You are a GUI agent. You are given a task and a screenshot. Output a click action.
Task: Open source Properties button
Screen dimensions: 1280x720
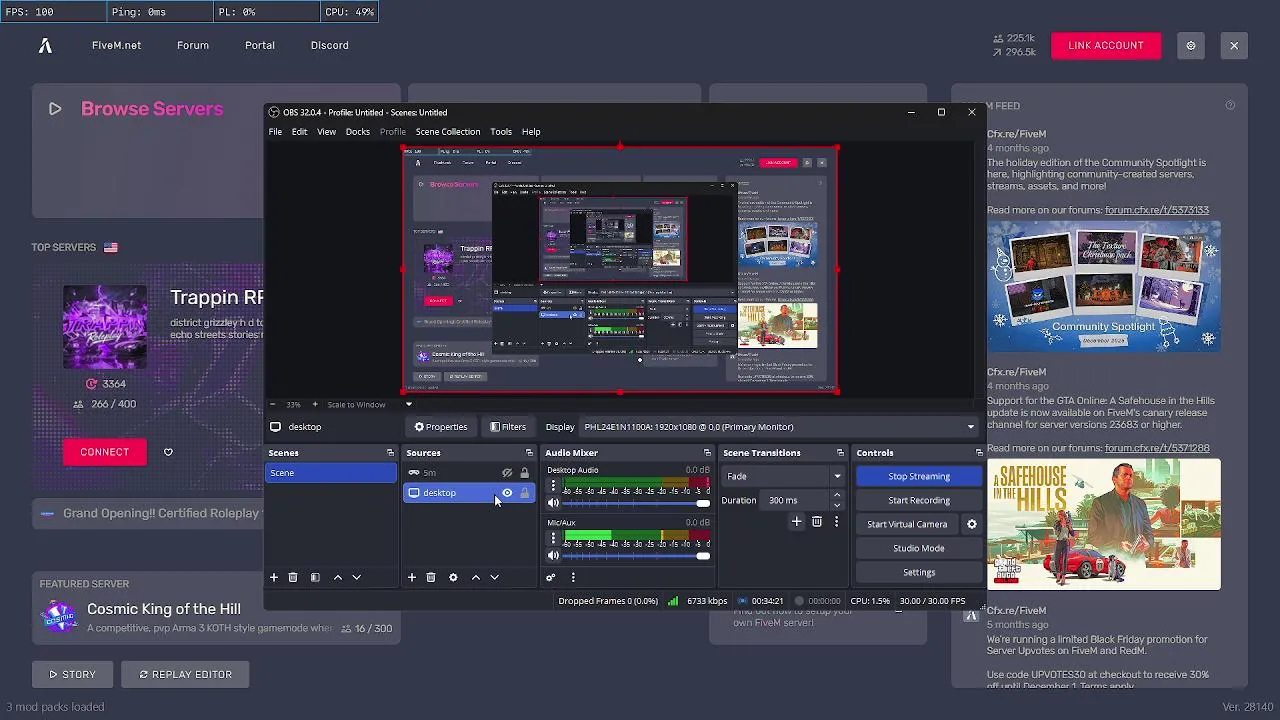pos(441,427)
